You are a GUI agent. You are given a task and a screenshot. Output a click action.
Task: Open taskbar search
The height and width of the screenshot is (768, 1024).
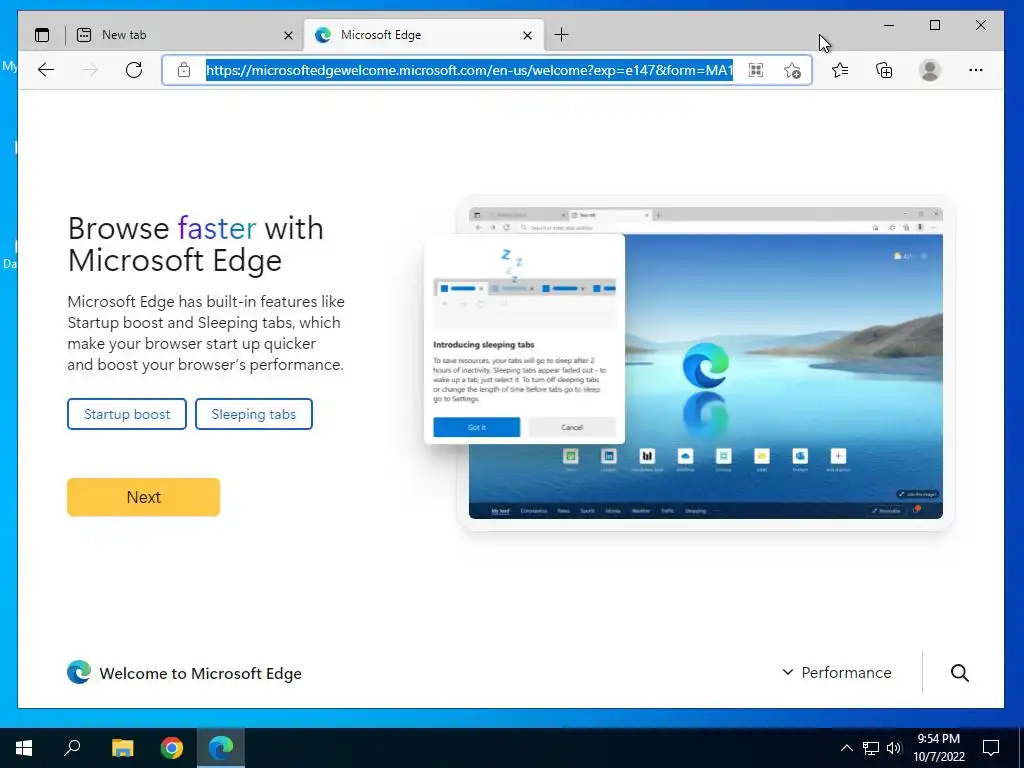[x=72, y=748]
